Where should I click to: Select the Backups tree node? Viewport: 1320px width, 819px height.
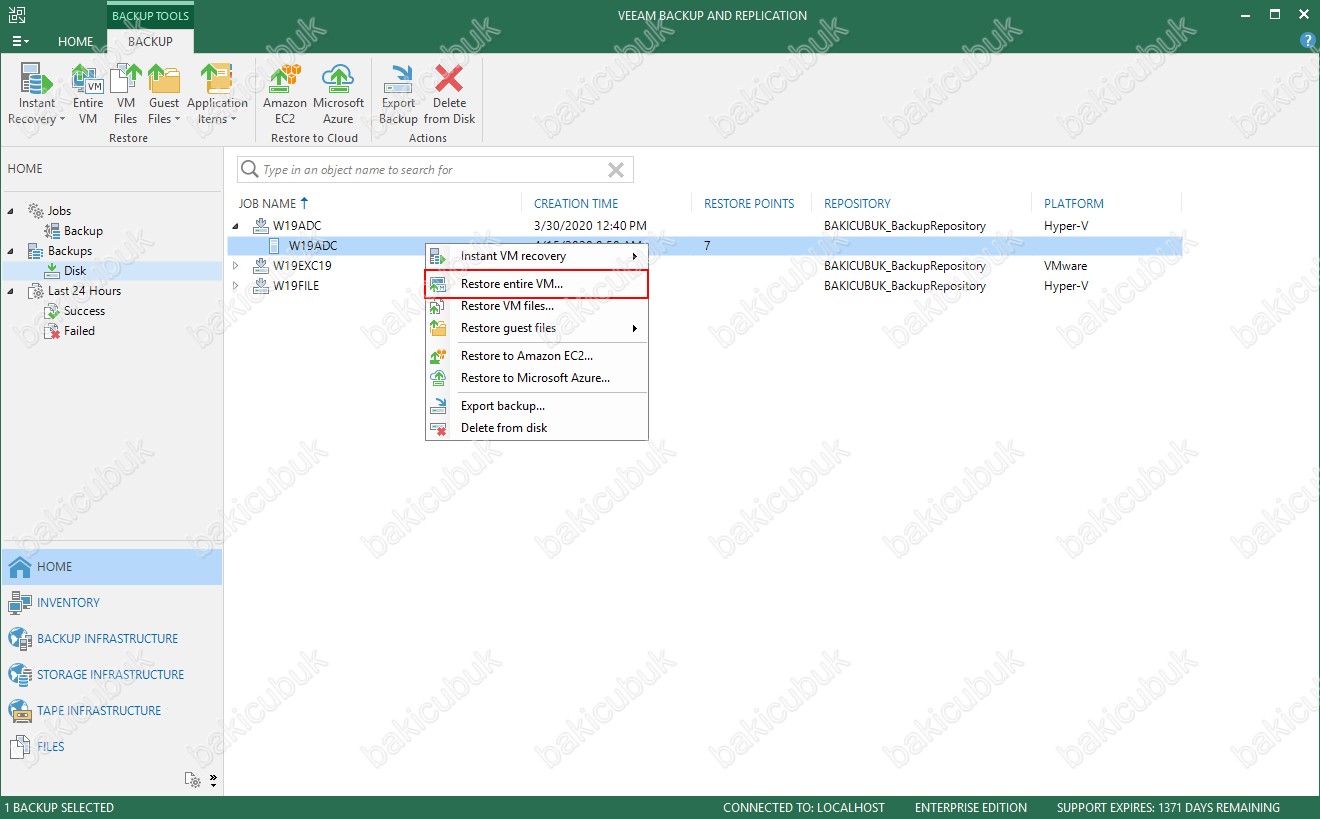click(69, 251)
